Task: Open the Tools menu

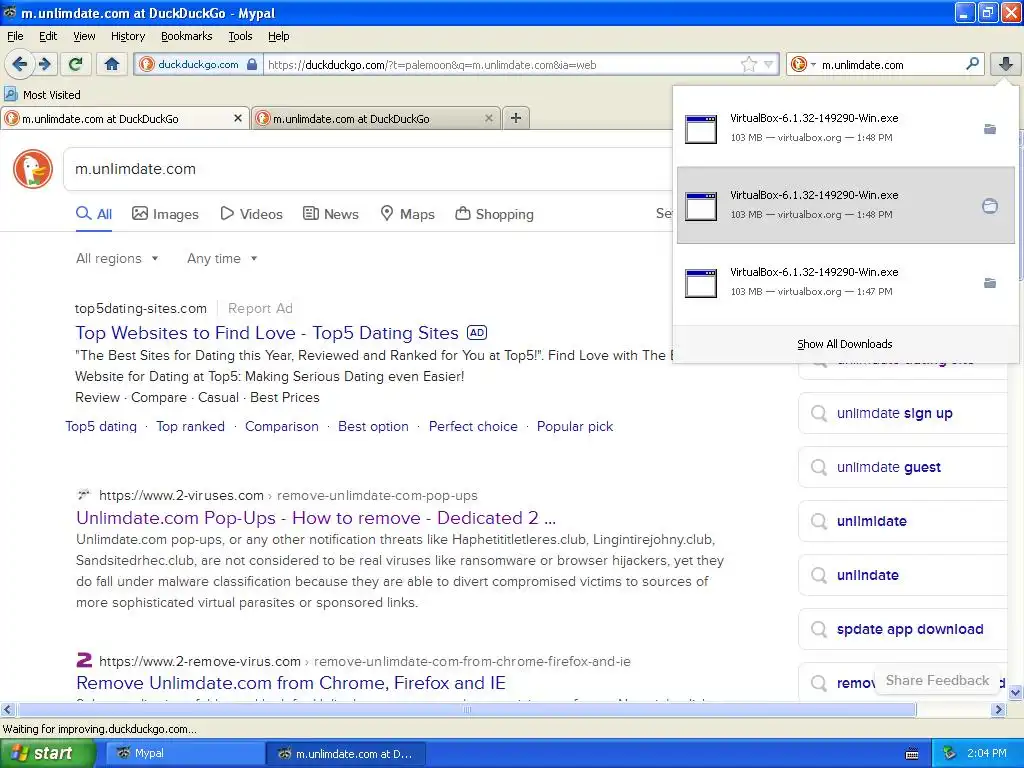Action: point(240,36)
